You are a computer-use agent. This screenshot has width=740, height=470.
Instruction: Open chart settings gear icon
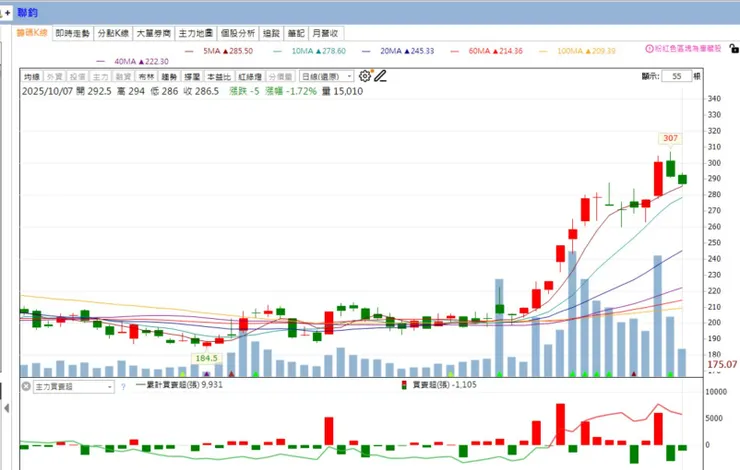click(x=365, y=76)
